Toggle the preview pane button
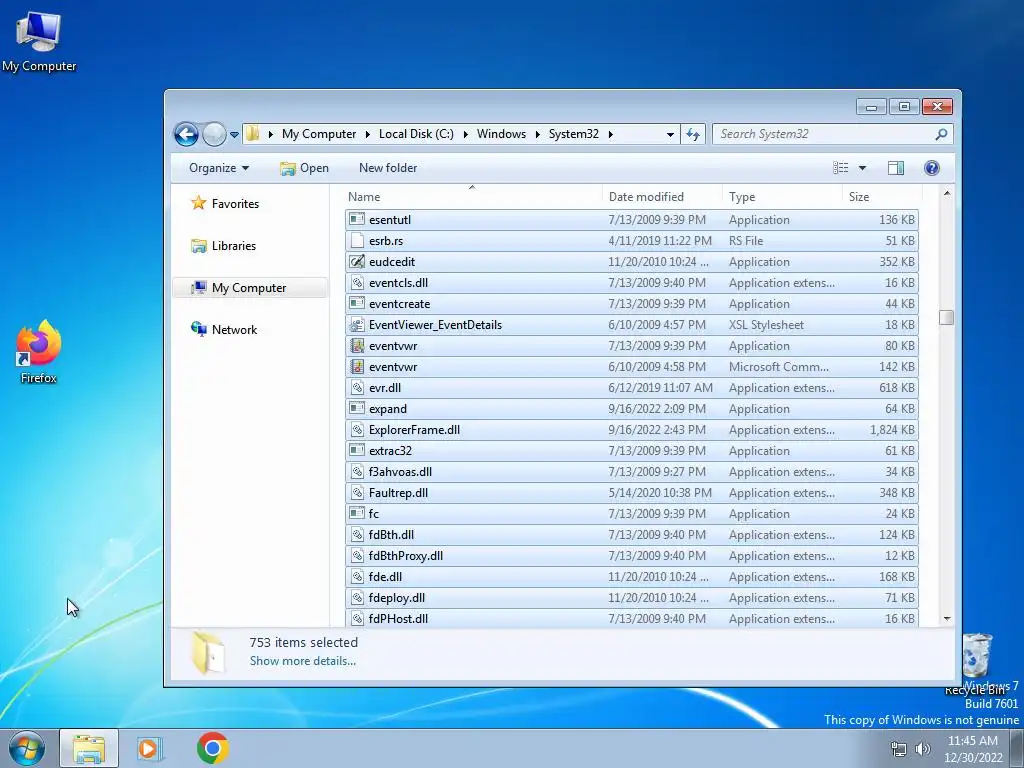Screen dimensions: 1024x768 tap(896, 168)
